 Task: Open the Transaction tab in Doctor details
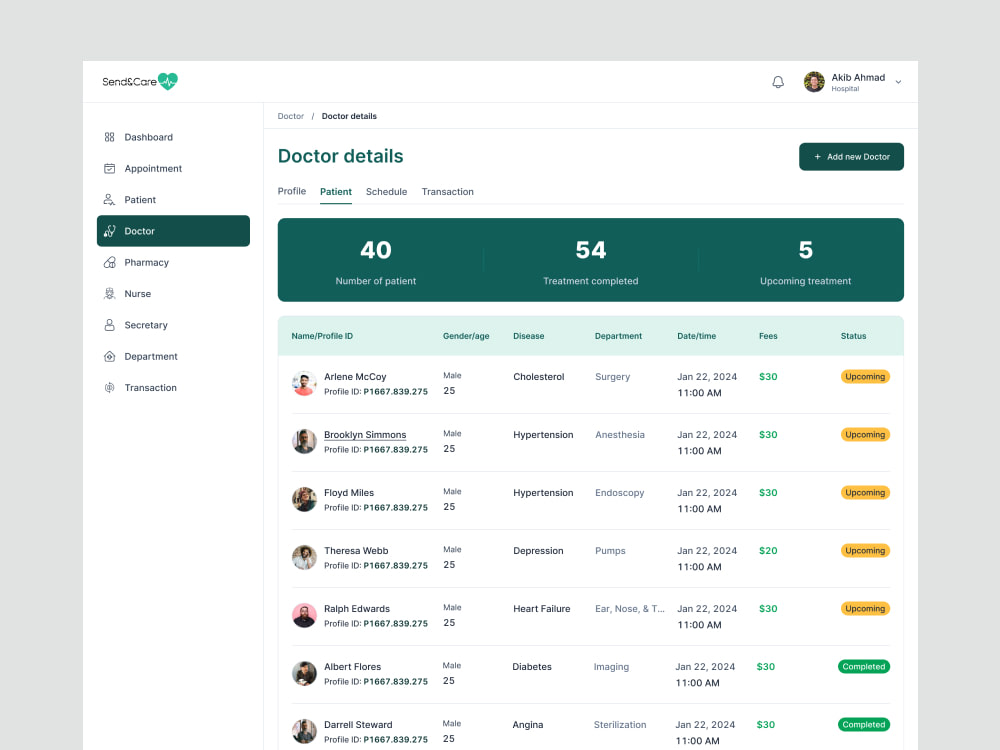click(x=448, y=191)
